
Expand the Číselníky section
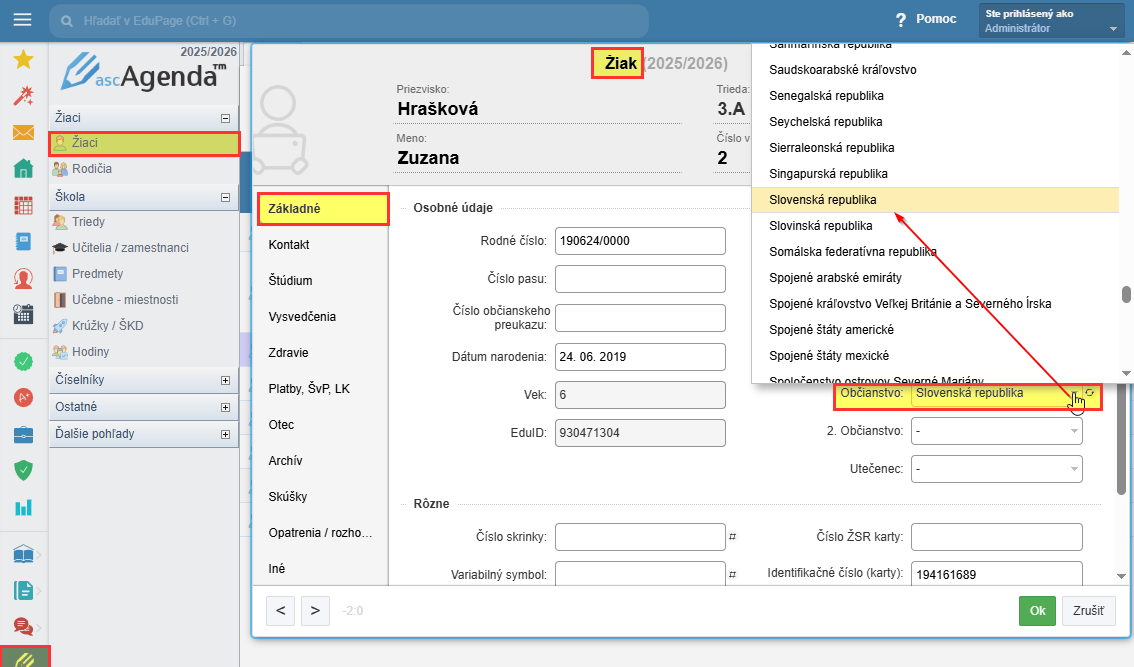pos(225,381)
